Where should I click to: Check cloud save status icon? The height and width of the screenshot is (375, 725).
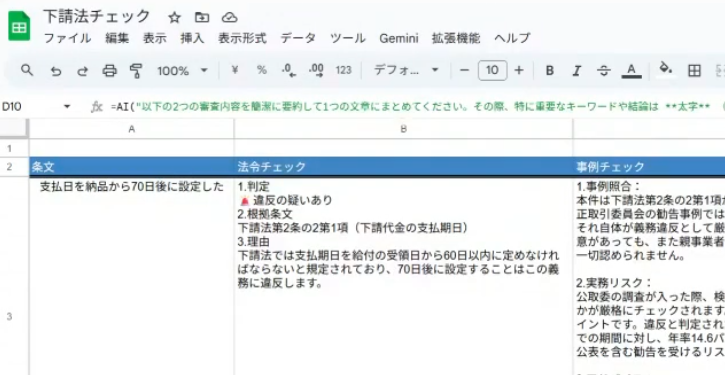(x=229, y=18)
